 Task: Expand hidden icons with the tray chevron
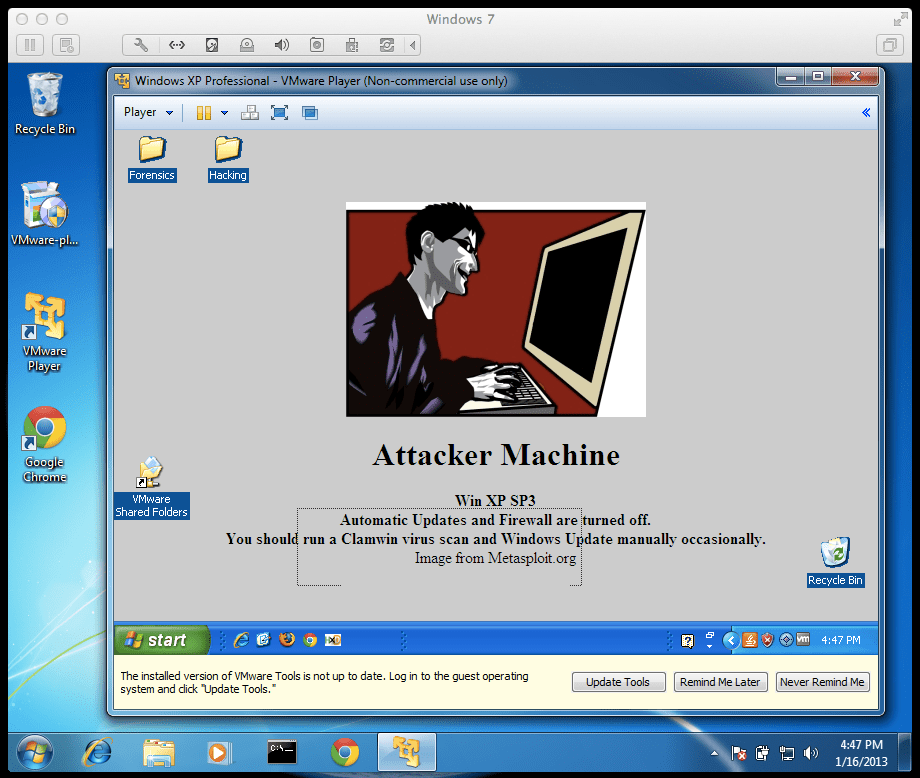pos(731,640)
